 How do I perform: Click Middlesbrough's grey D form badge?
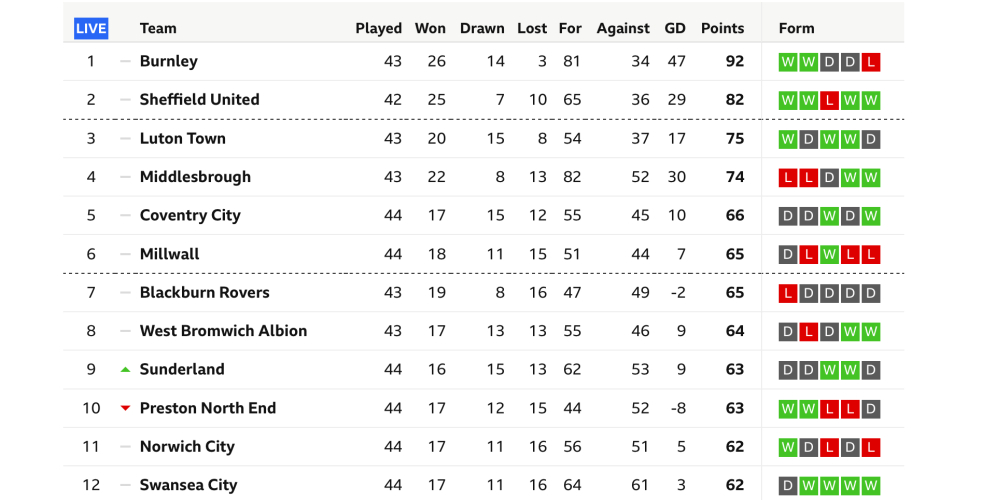(x=829, y=178)
